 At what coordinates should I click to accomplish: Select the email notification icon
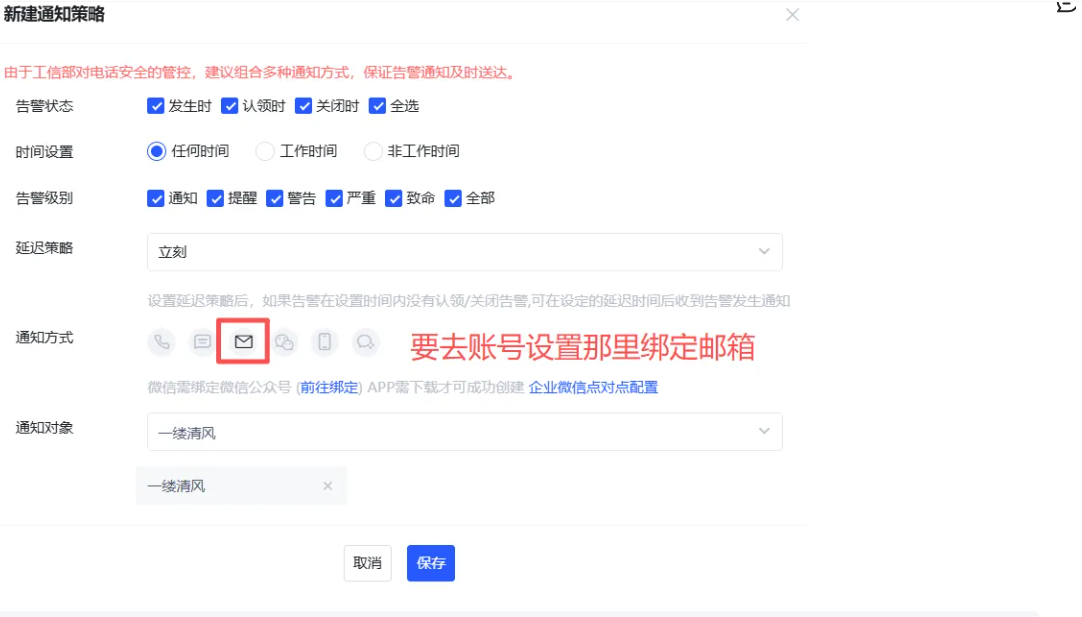[244, 342]
